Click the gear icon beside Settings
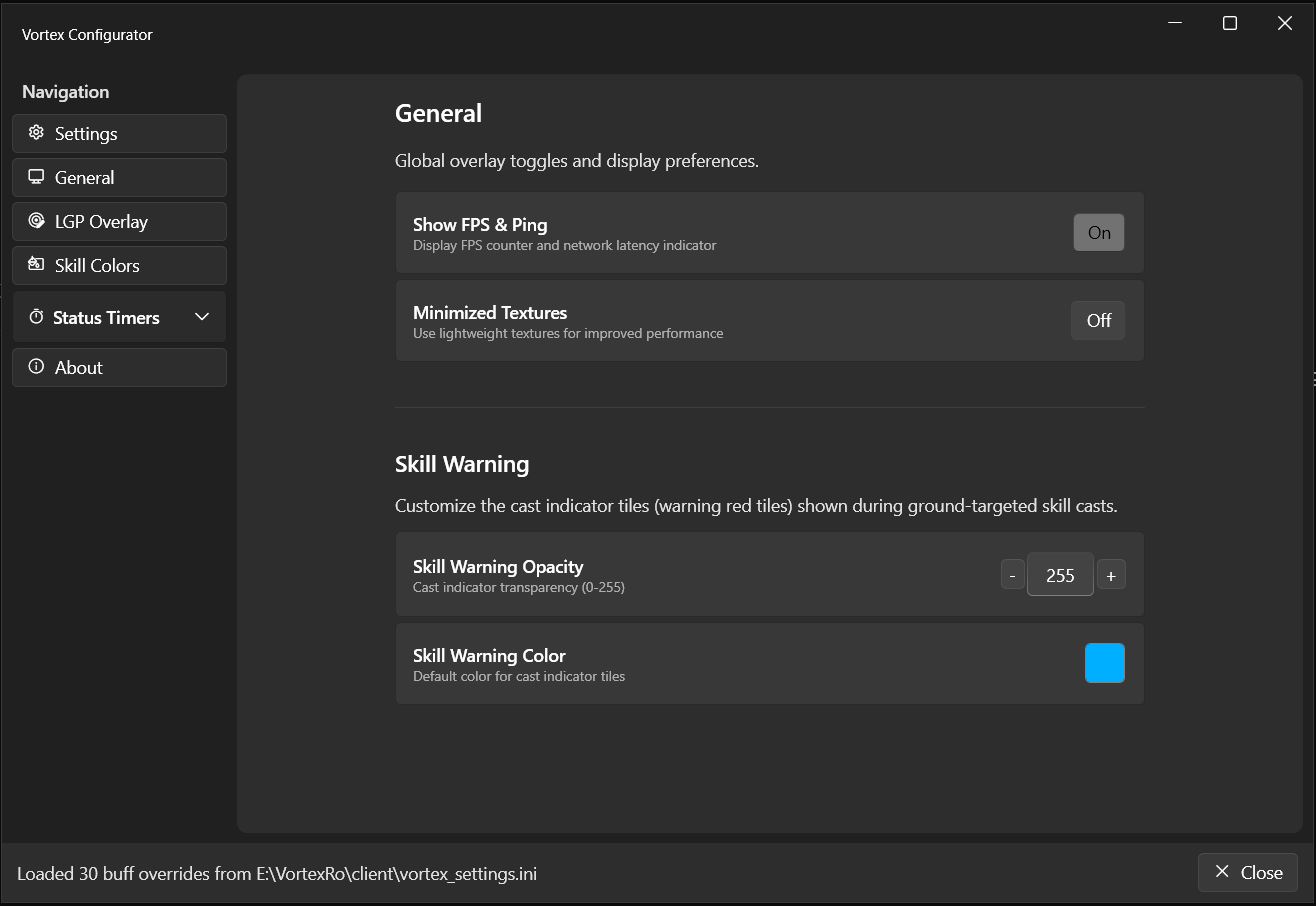The width and height of the screenshot is (1316, 906). [36, 133]
